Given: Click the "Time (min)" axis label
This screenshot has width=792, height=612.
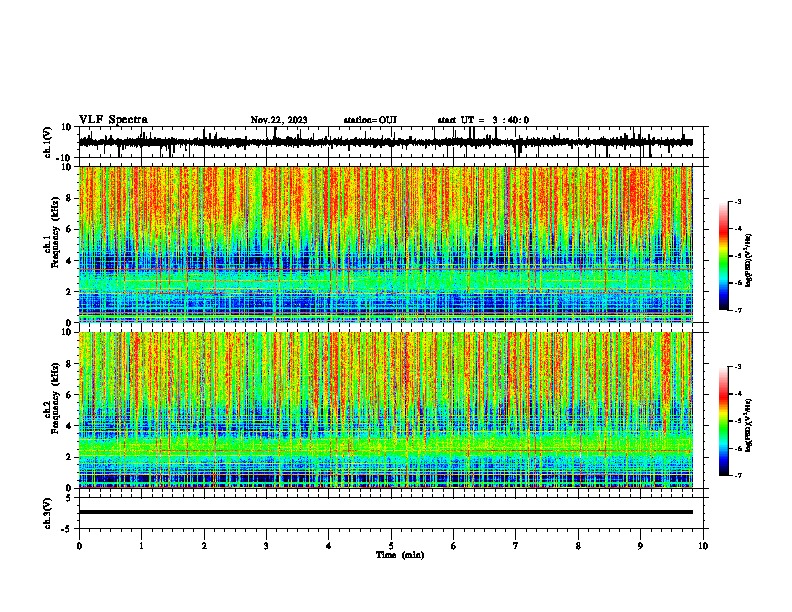Looking at the screenshot, I should click(400, 555).
